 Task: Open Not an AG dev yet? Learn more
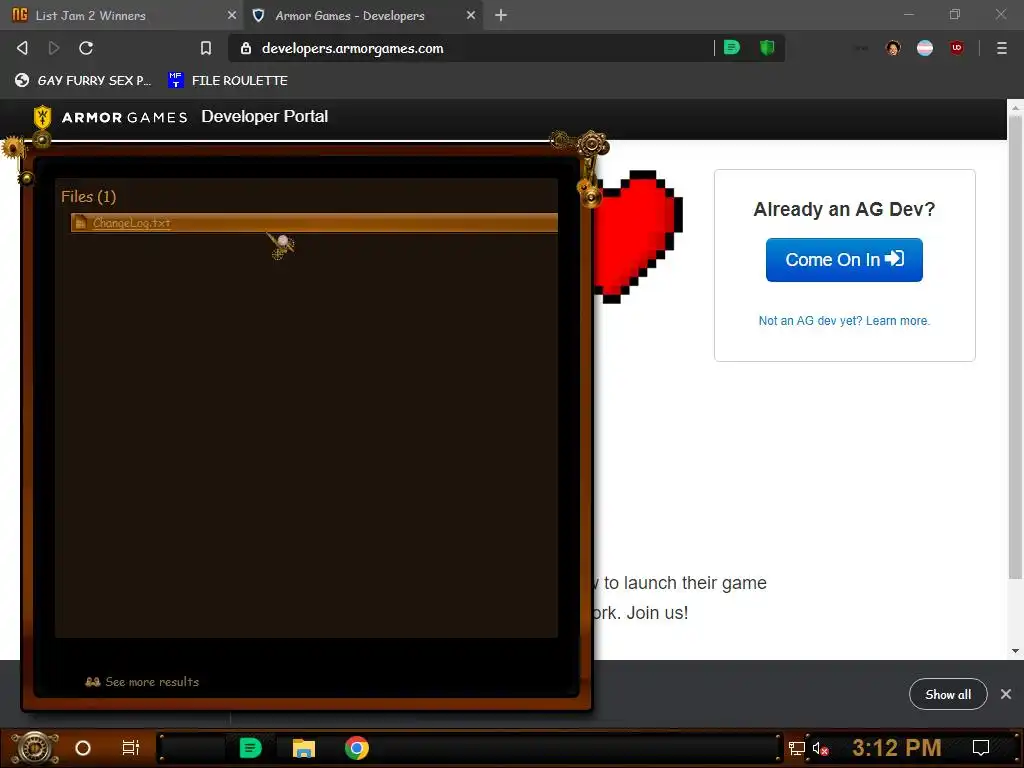coord(844,321)
